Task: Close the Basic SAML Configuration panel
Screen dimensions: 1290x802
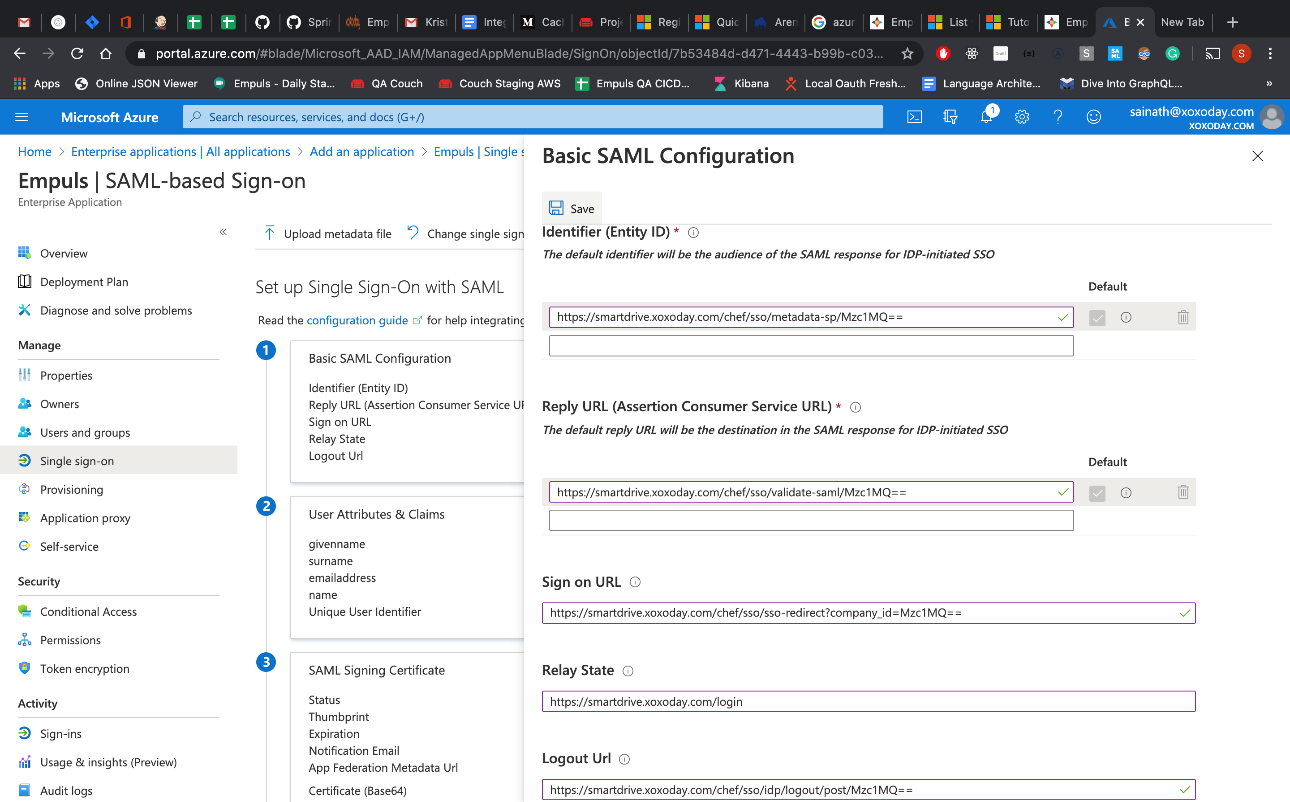Action: (1258, 156)
